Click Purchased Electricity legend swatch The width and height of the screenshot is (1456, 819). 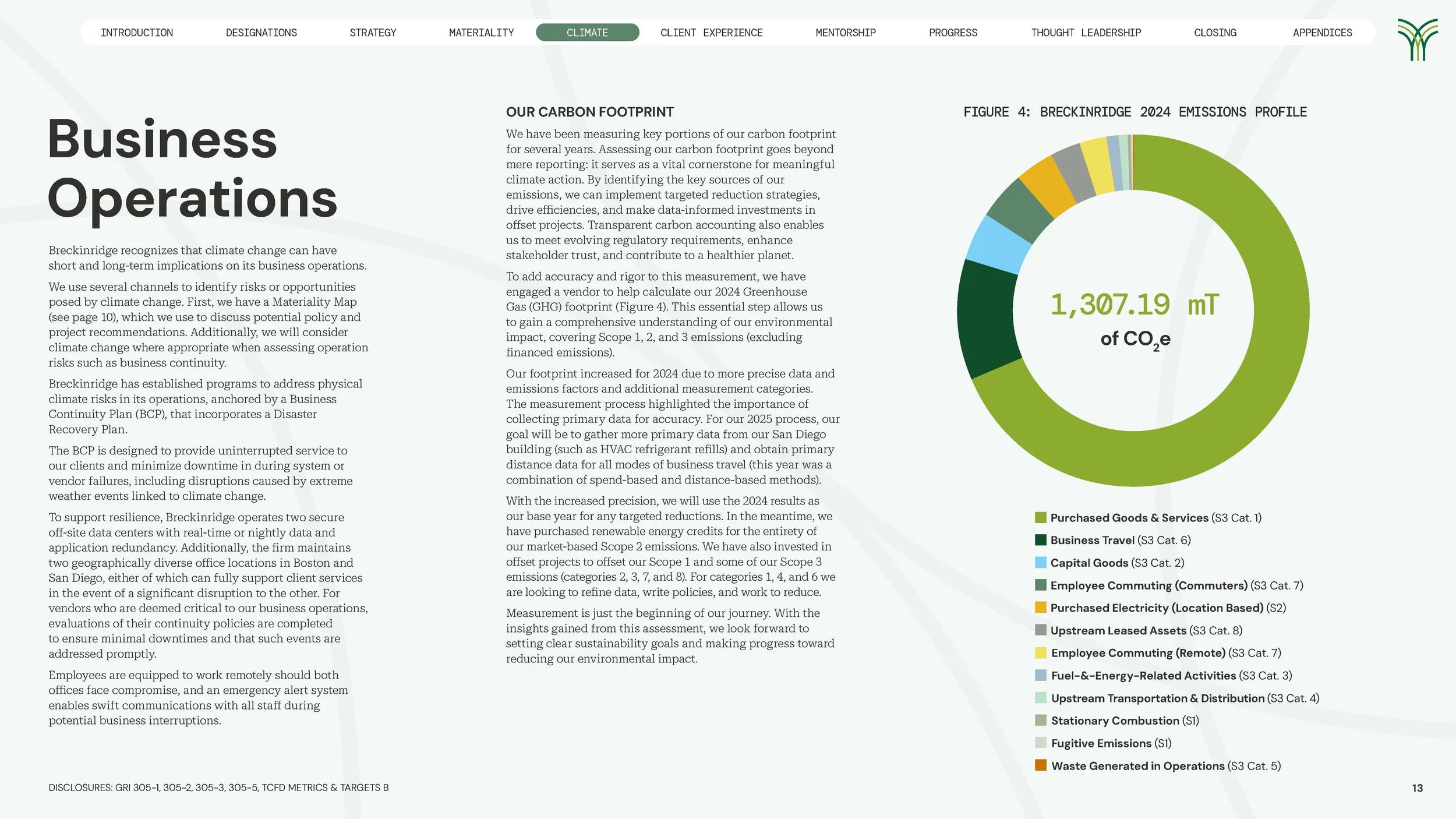coord(1041,608)
